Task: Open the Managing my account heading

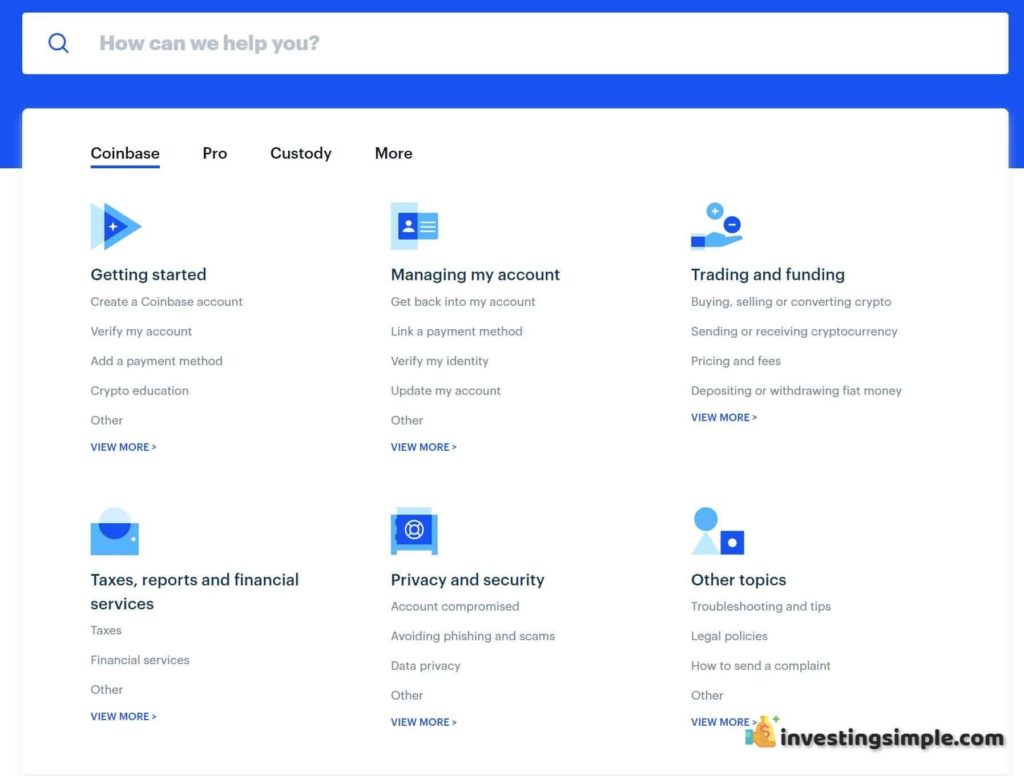Action: tap(475, 274)
